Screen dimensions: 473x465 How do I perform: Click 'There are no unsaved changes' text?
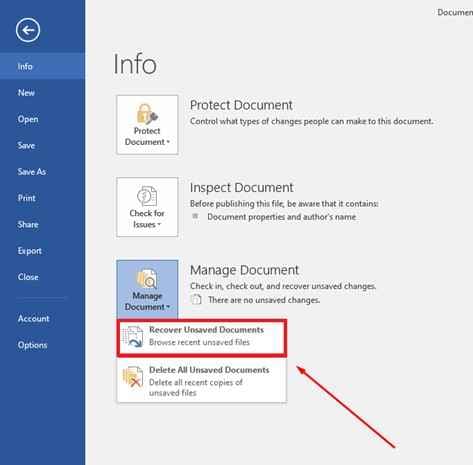pyautogui.click(x=264, y=300)
